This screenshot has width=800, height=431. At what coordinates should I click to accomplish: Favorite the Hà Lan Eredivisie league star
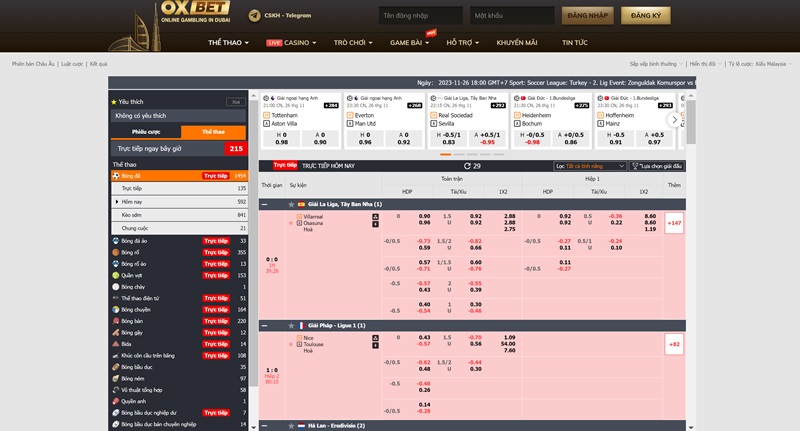tap(291, 426)
